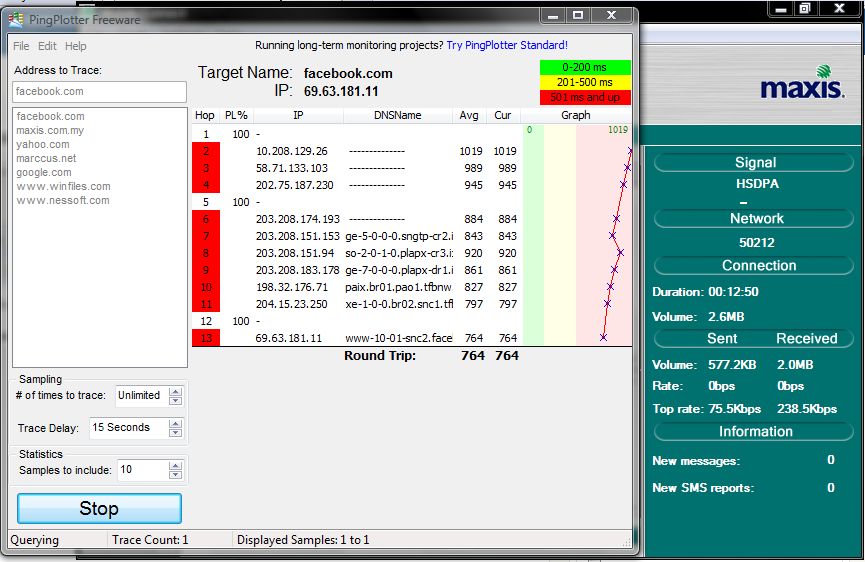
Task: Click the PL% column header
Action: (236, 115)
